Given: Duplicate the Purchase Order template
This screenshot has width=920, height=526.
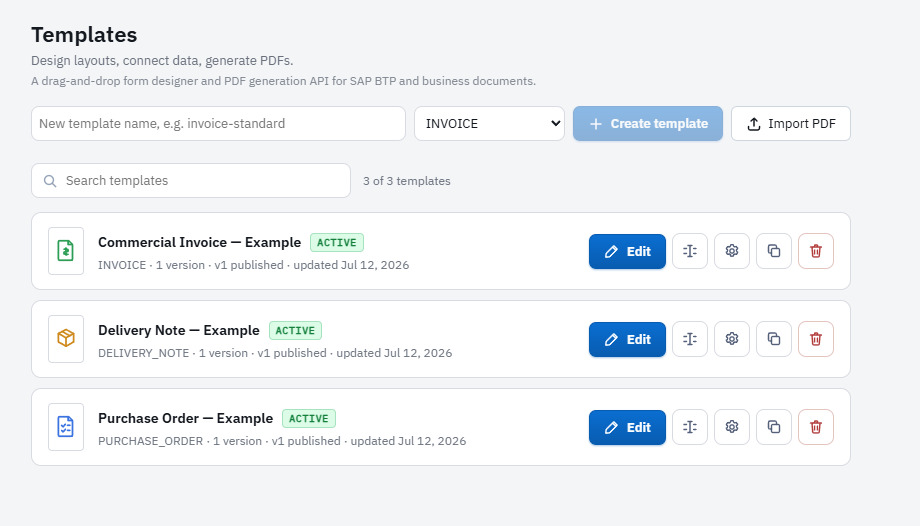Looking at the screenshot, I should 773,427.
